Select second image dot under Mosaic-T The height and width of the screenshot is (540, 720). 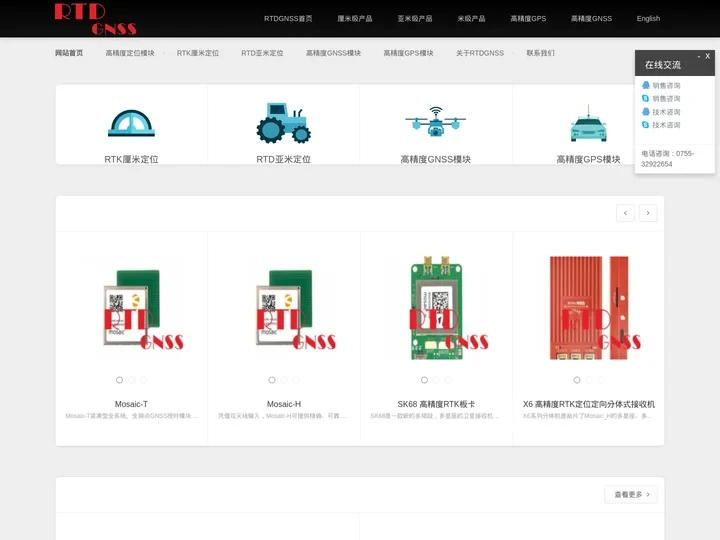(132, 380)
